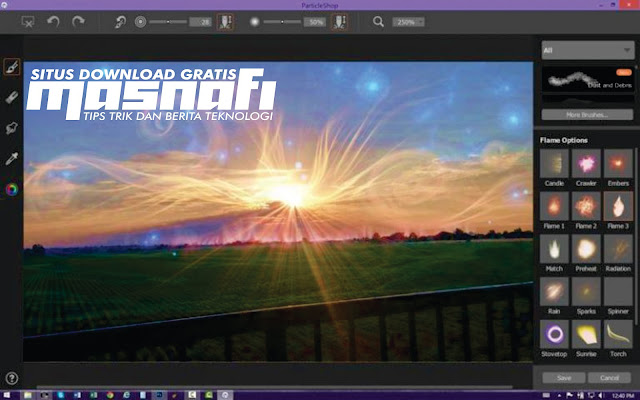This screenshot has height=400, width=640.
Task: Open the color wheel picker
Action: pyautogui.click(x=12, y=189)
